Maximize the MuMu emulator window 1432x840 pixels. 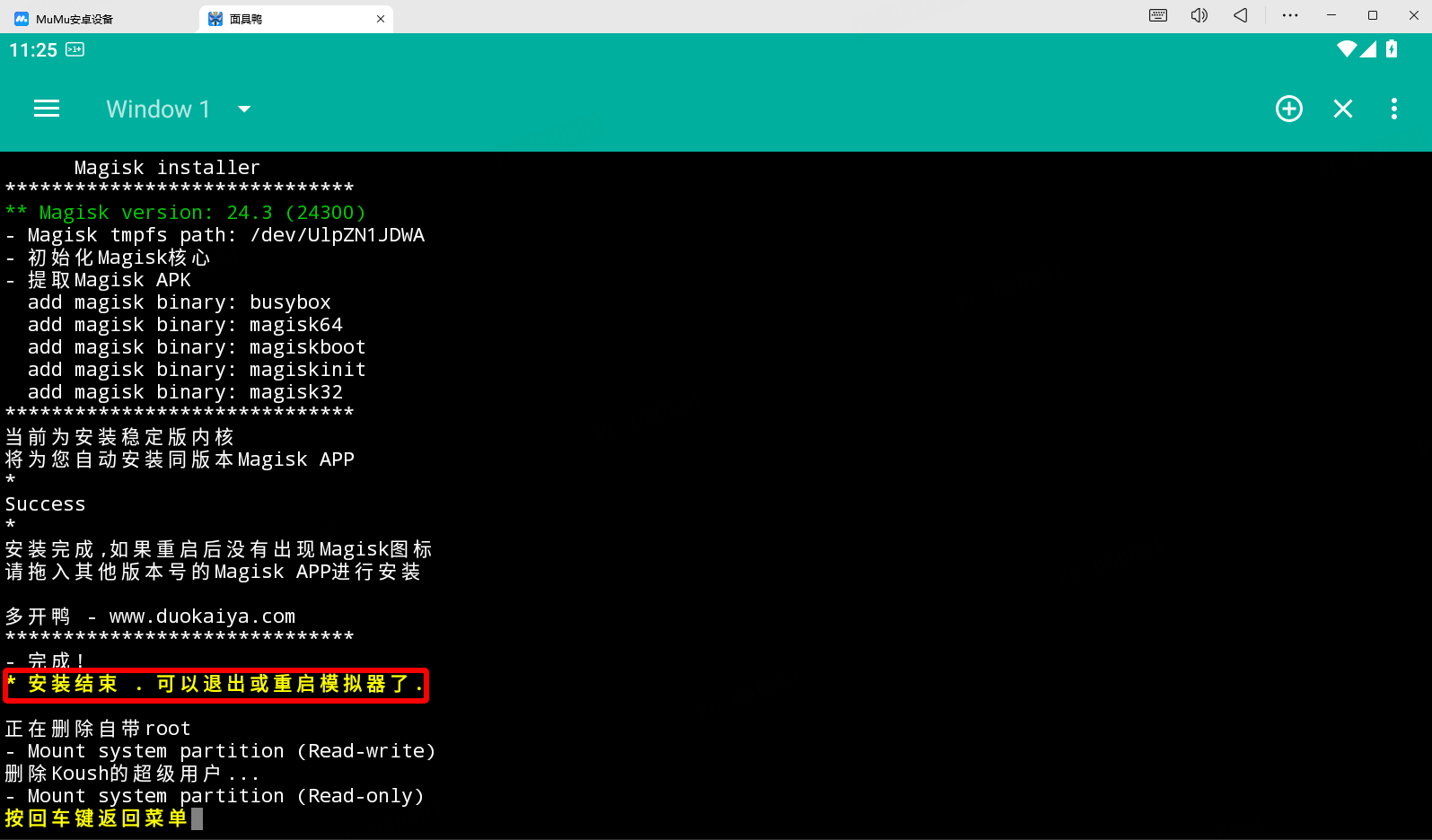pyautogui.click(x=1373, y=15)
